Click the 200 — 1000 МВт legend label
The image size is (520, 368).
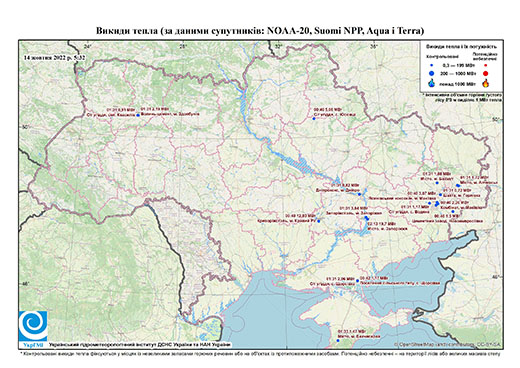(x=457, y=73)
